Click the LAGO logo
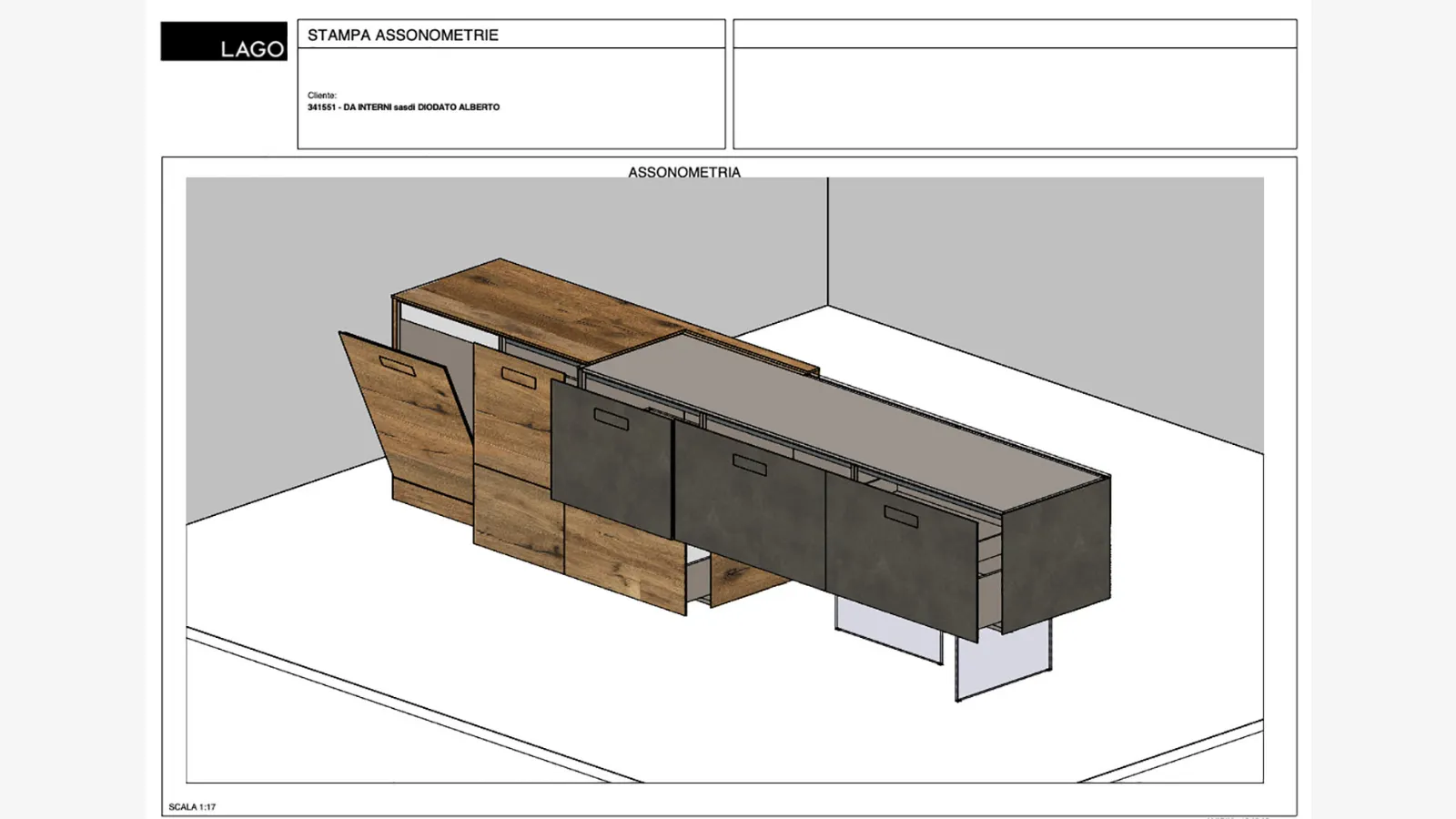1456x819 pixels. 224,42
